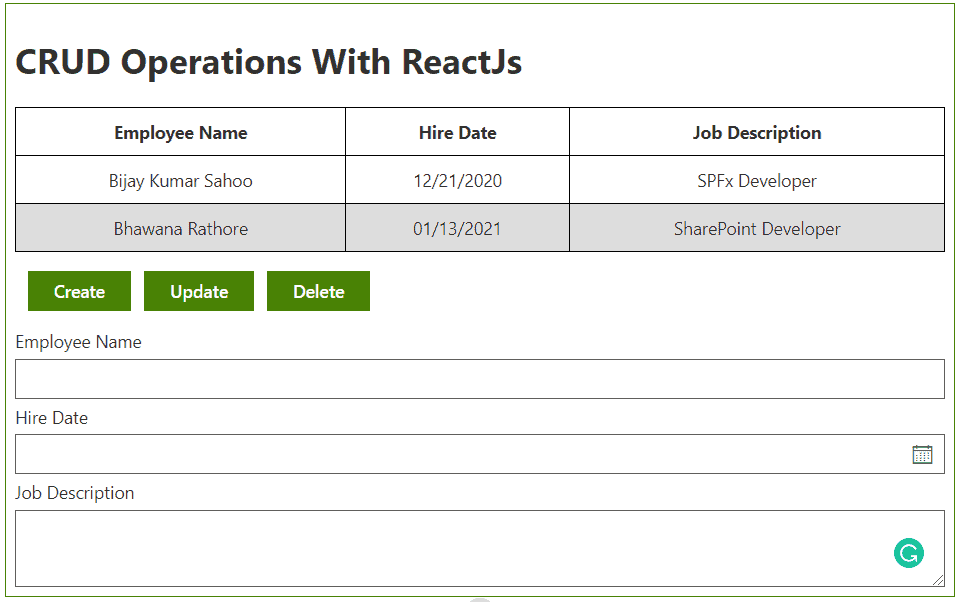Select the Bhawana Rathore cell
The width and height of the screenshot is (963, 602).
pos(181,229)
